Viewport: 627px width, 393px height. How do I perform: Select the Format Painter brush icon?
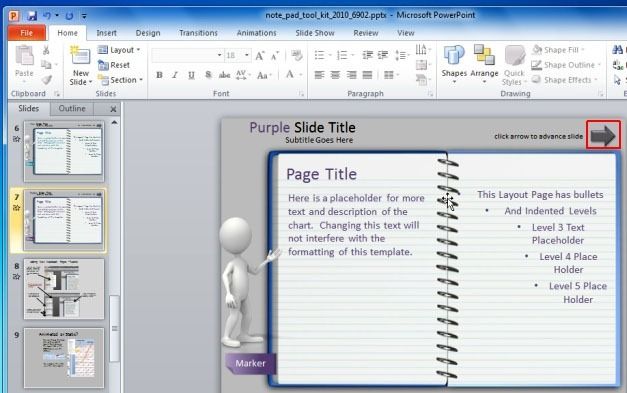46,80
